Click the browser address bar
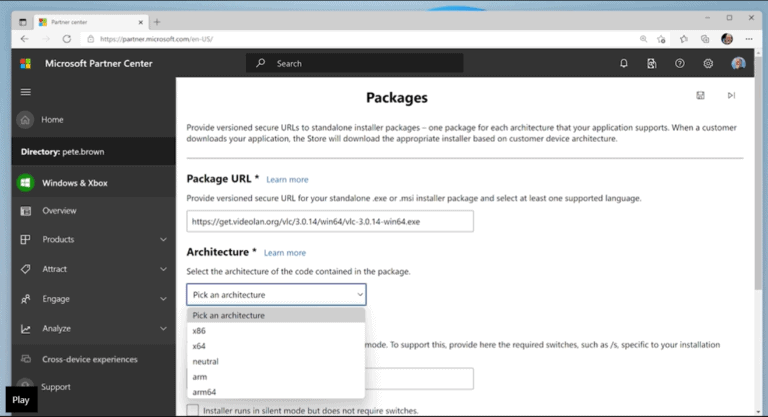The image size is (768, 417). [362, 39]
